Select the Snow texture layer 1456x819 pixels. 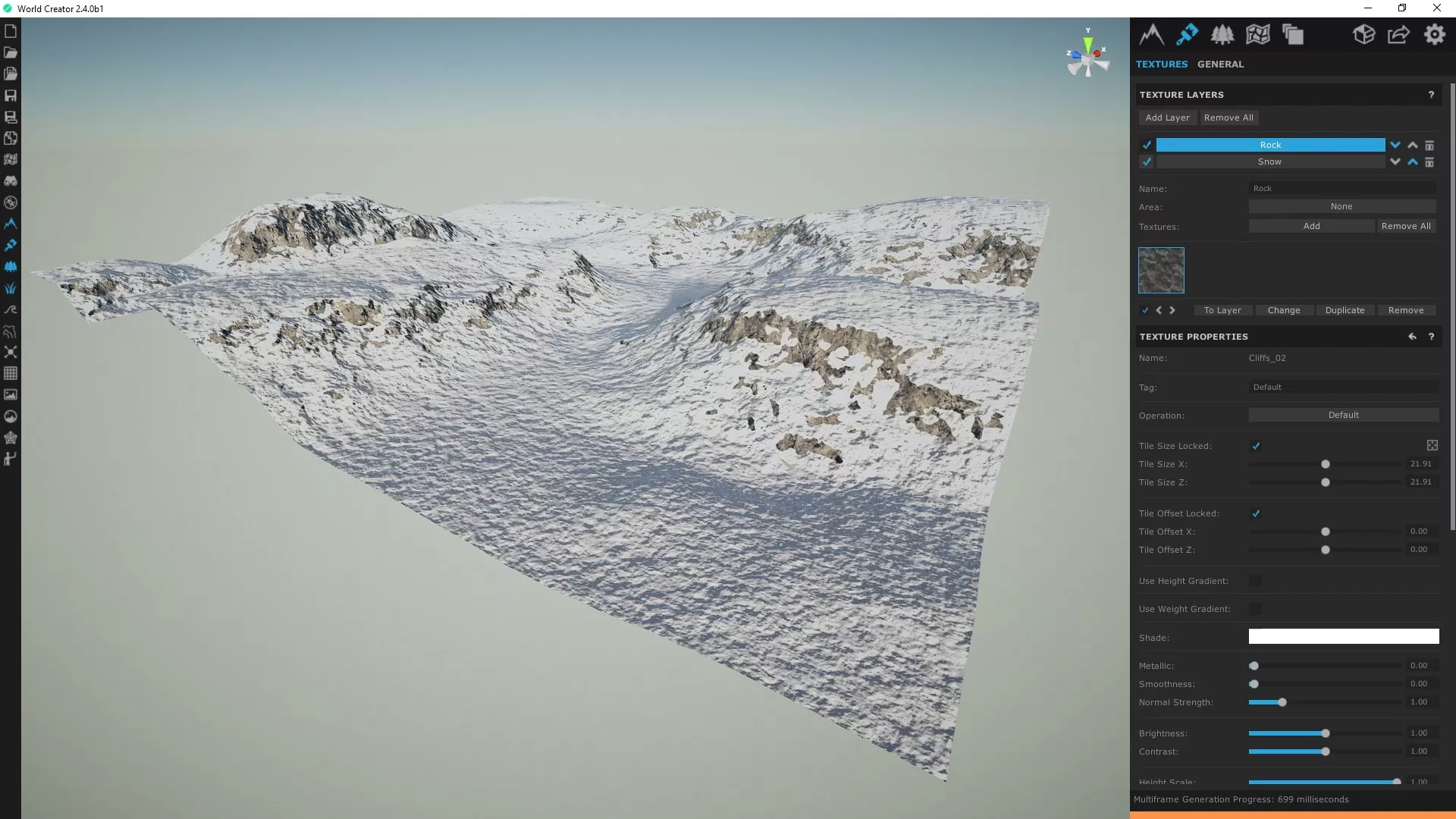pyautogui.click(x=1270, y=162)
